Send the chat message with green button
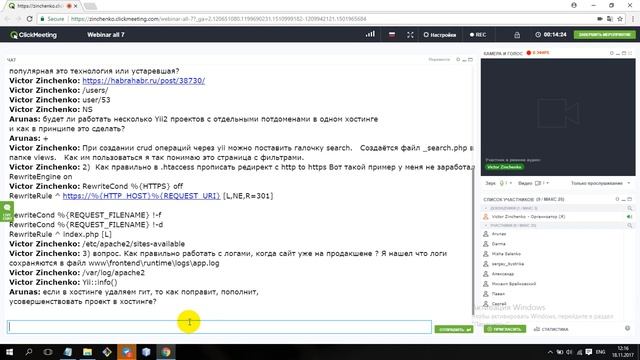640x360 pixels. (x=453, y=329)
